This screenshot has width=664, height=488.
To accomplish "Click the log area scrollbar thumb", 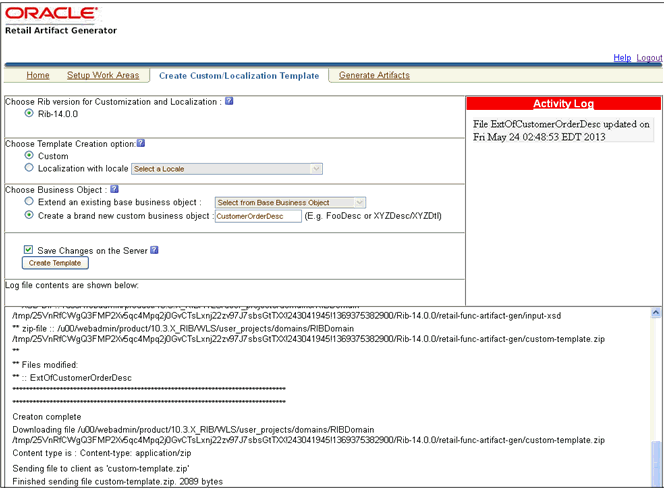I will coord(656,463).
